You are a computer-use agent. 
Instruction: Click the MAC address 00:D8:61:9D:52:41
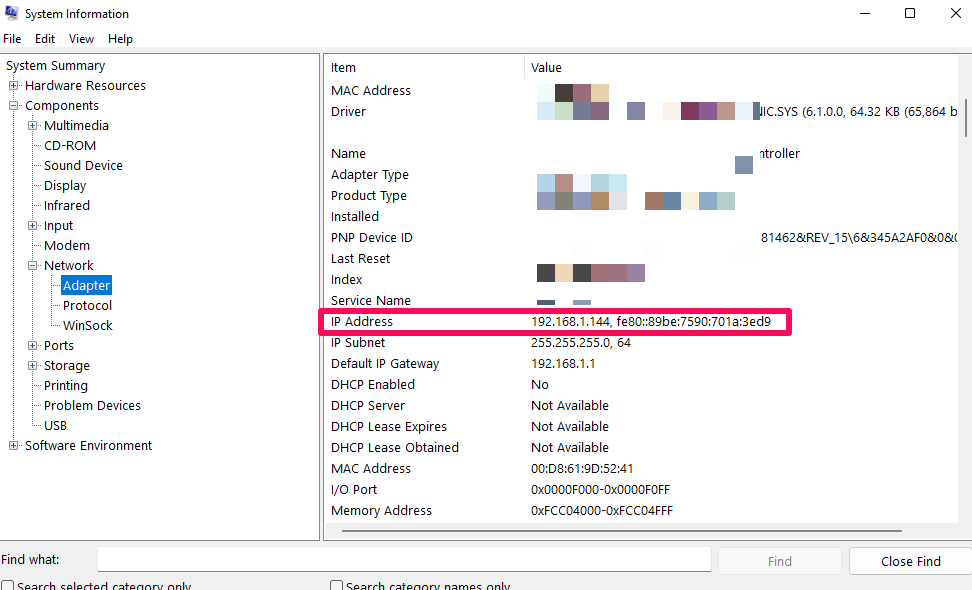pyautogui.click(x=582, y=469)
